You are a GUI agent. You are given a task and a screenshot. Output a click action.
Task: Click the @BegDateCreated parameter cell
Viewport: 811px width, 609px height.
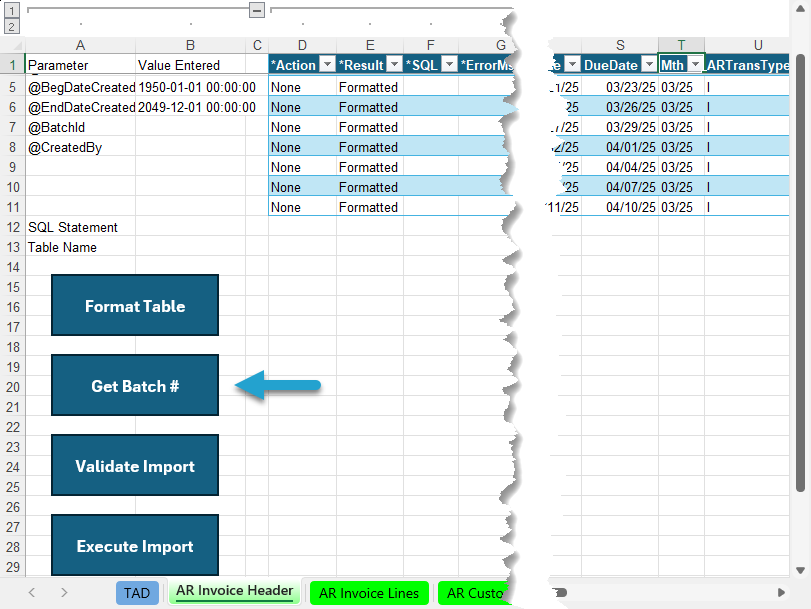81,87
